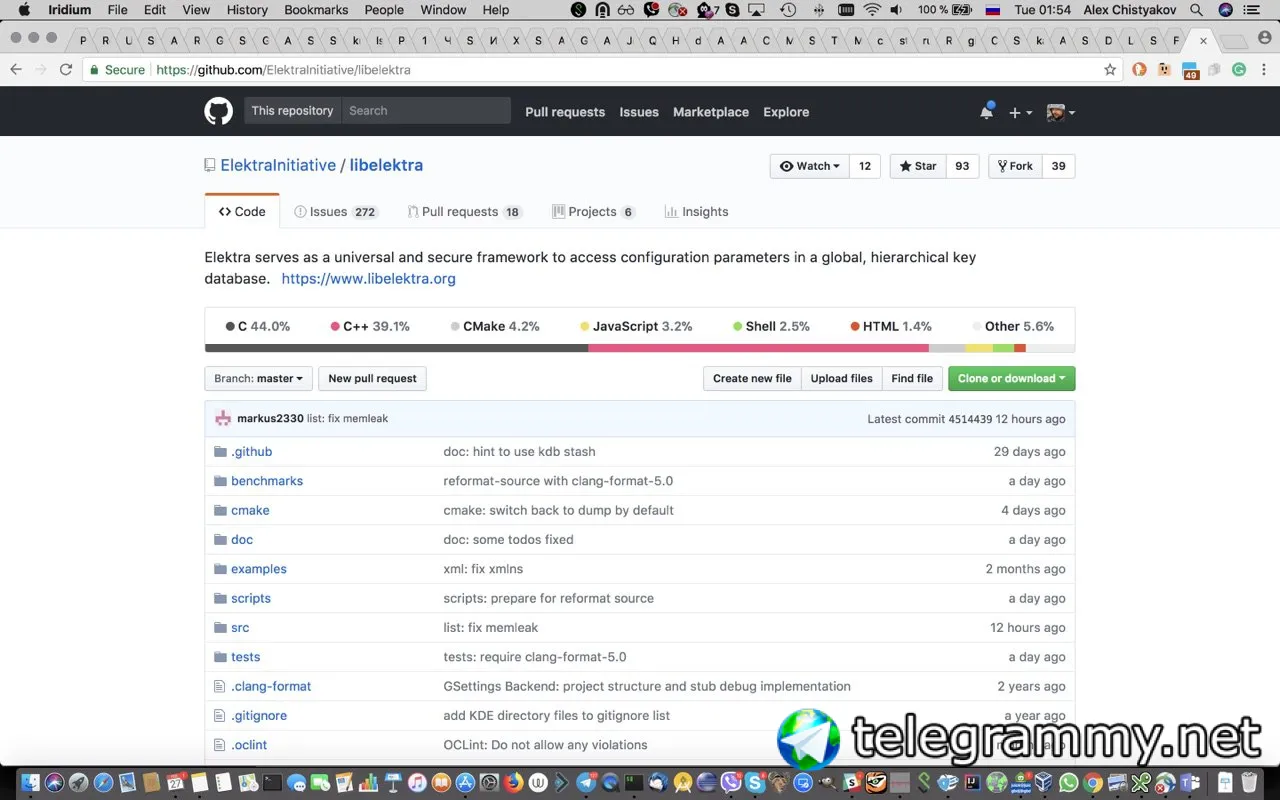Viewport: 1280px width, 800px height.
Task: Click the GitHub search input field
Action: click(426, 111)
